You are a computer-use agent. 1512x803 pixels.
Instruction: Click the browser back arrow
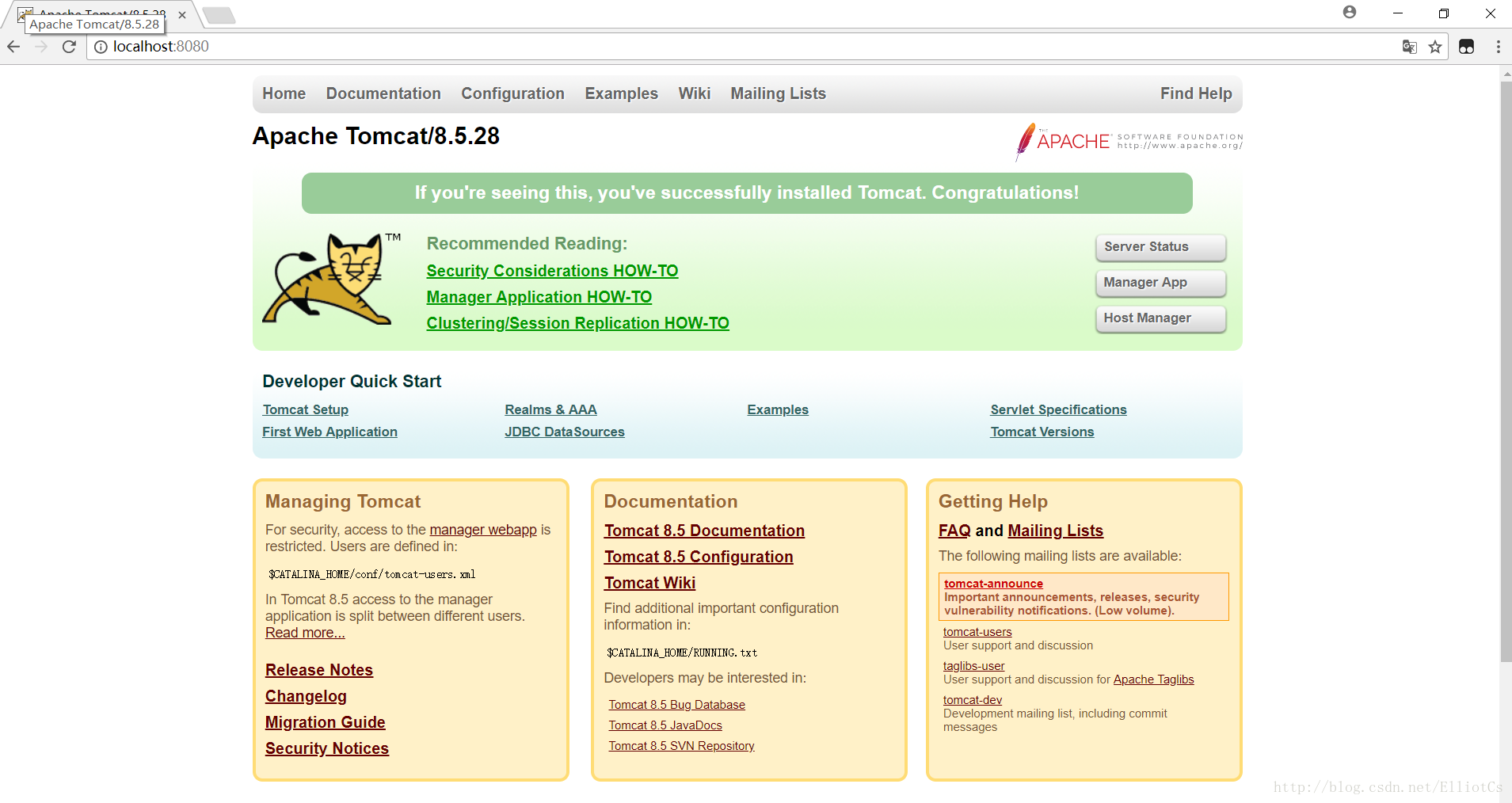tap(13, 47)
